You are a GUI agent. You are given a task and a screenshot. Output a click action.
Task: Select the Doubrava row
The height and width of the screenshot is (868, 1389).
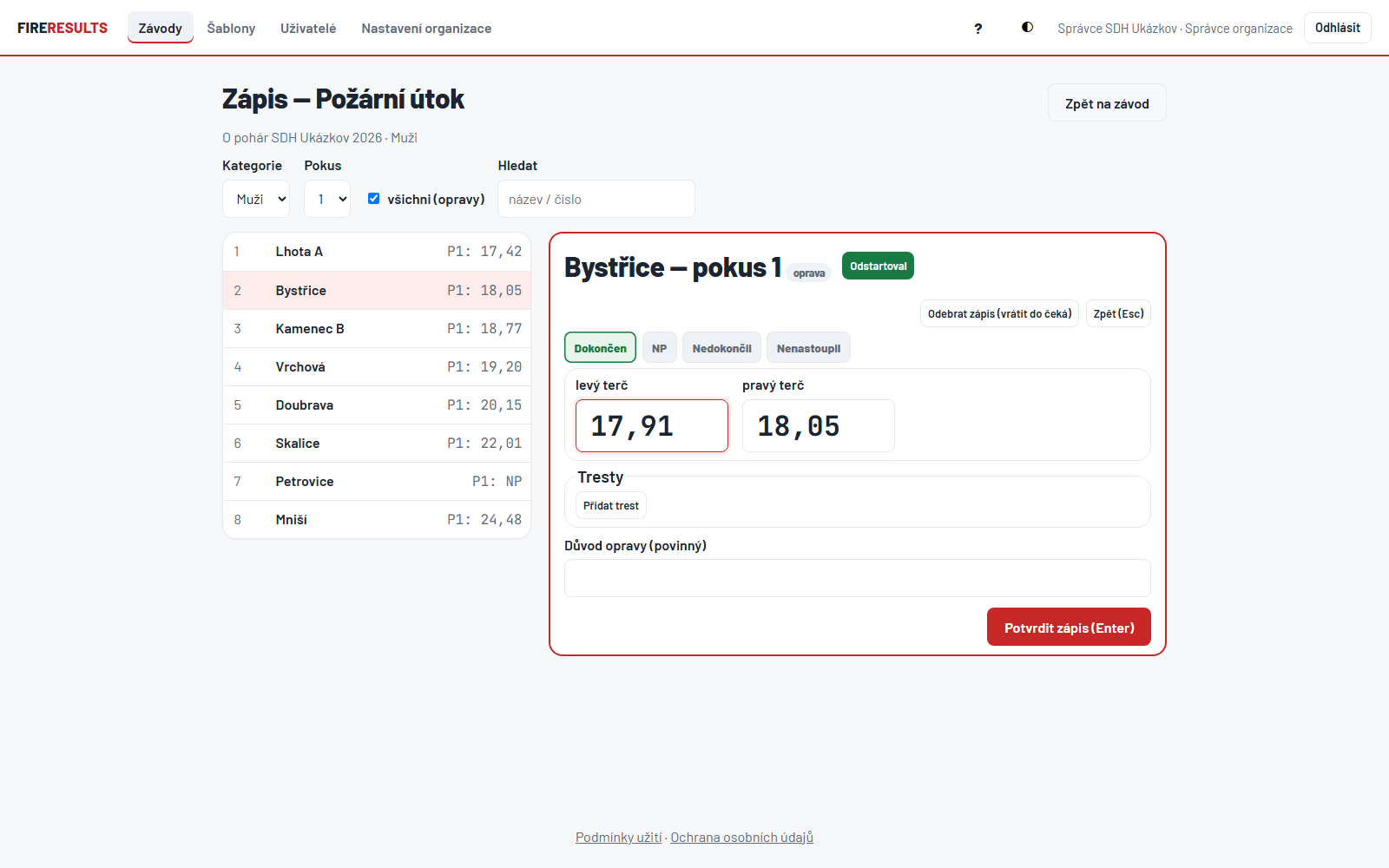point(377,404)
